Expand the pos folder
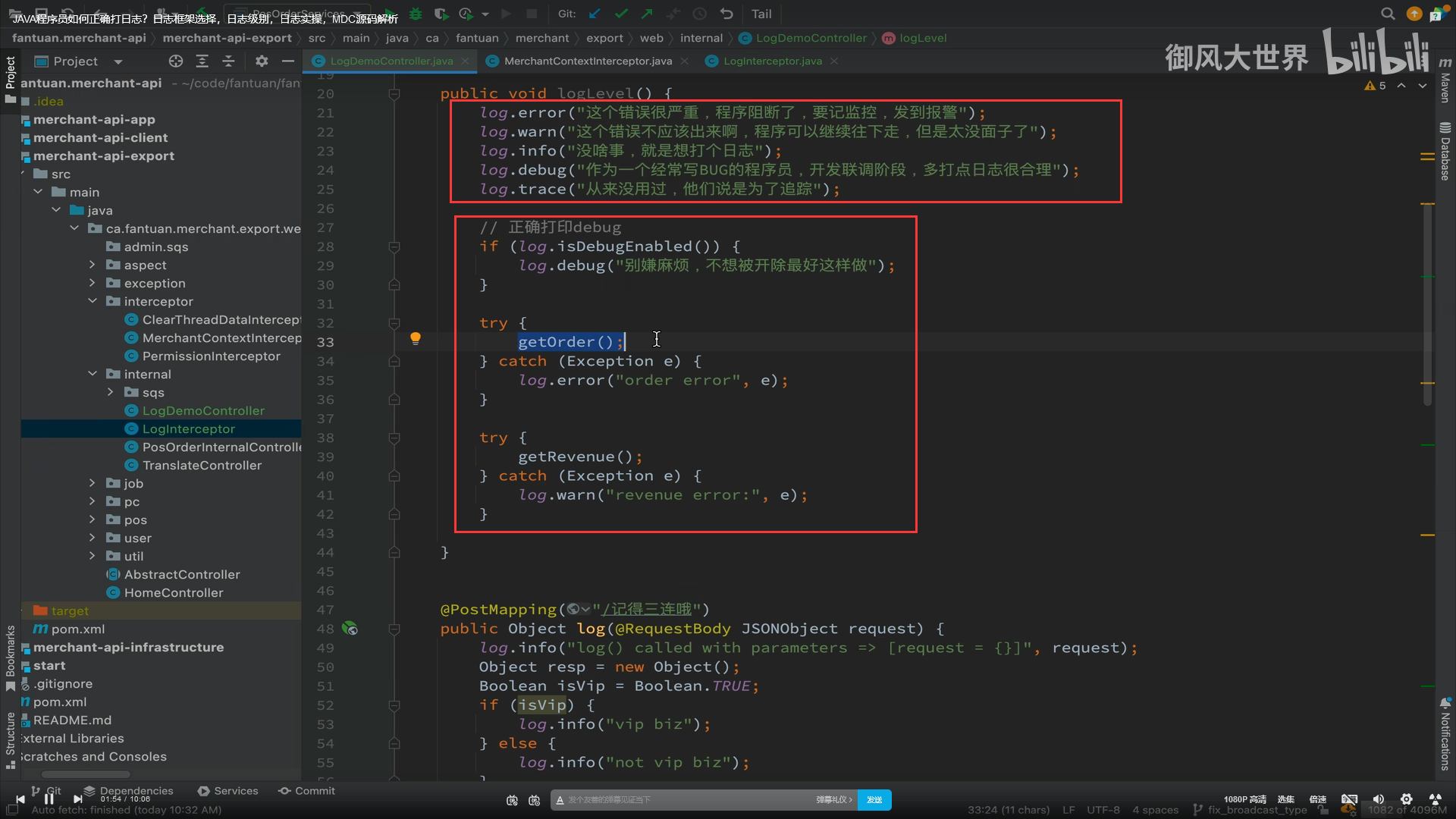 pos(93,519)
